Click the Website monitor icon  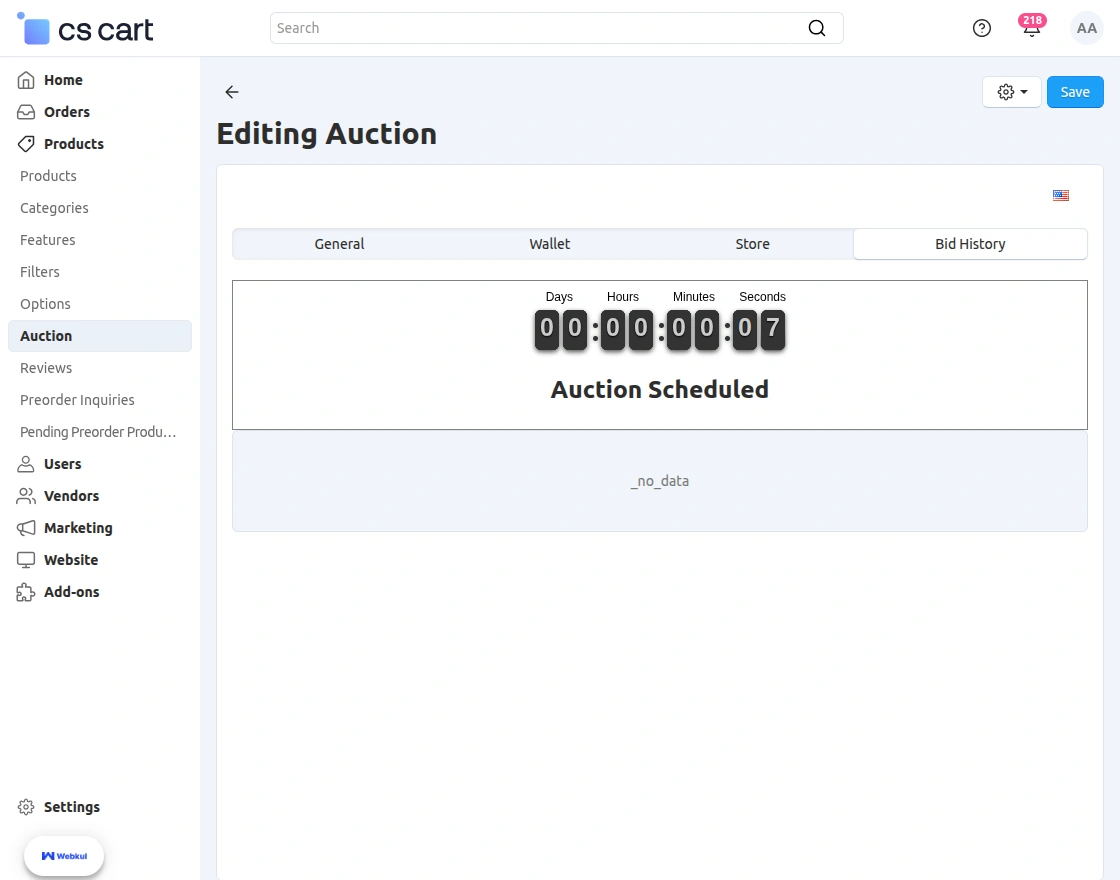point(25,560)
